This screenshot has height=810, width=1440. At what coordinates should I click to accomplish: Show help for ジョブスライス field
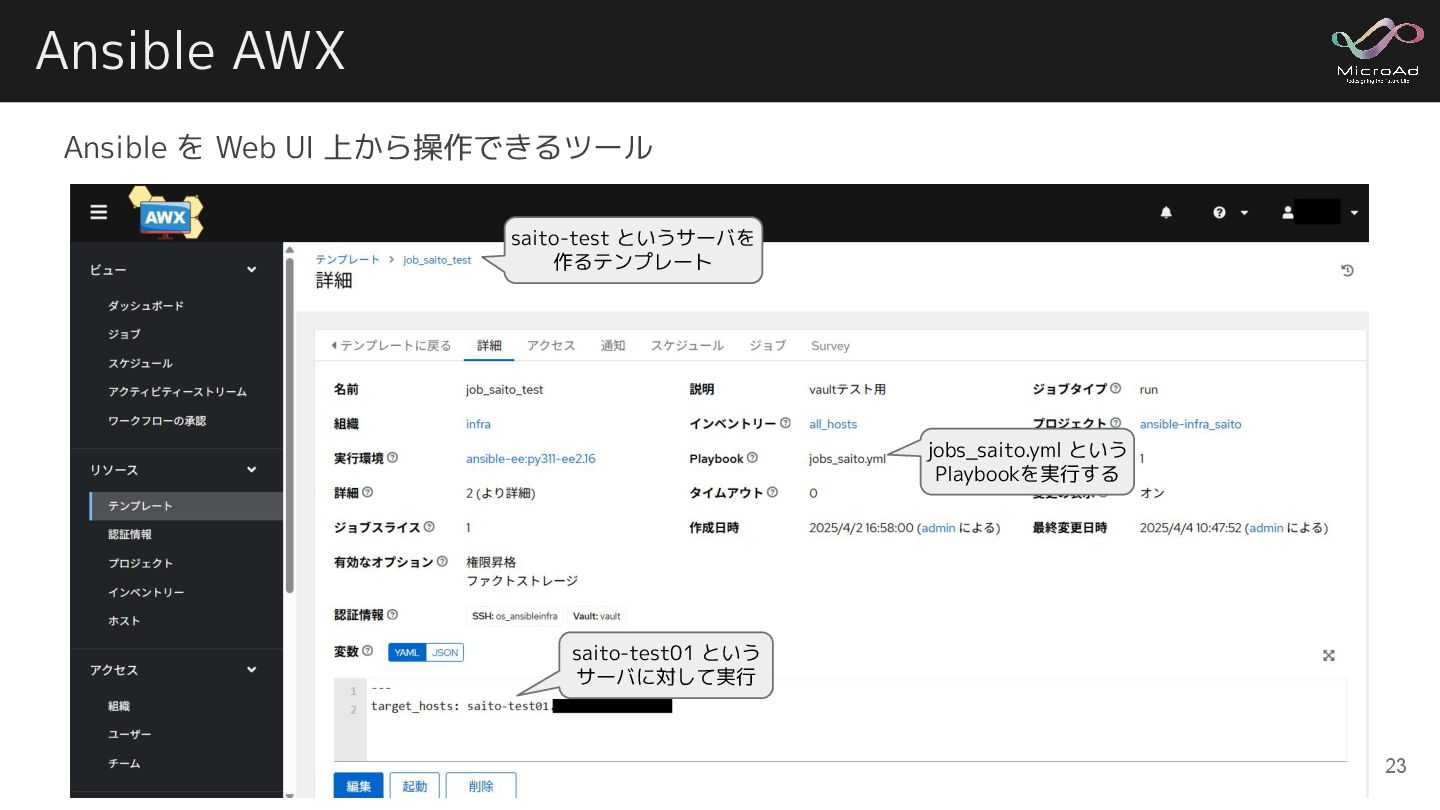[429, 527]
